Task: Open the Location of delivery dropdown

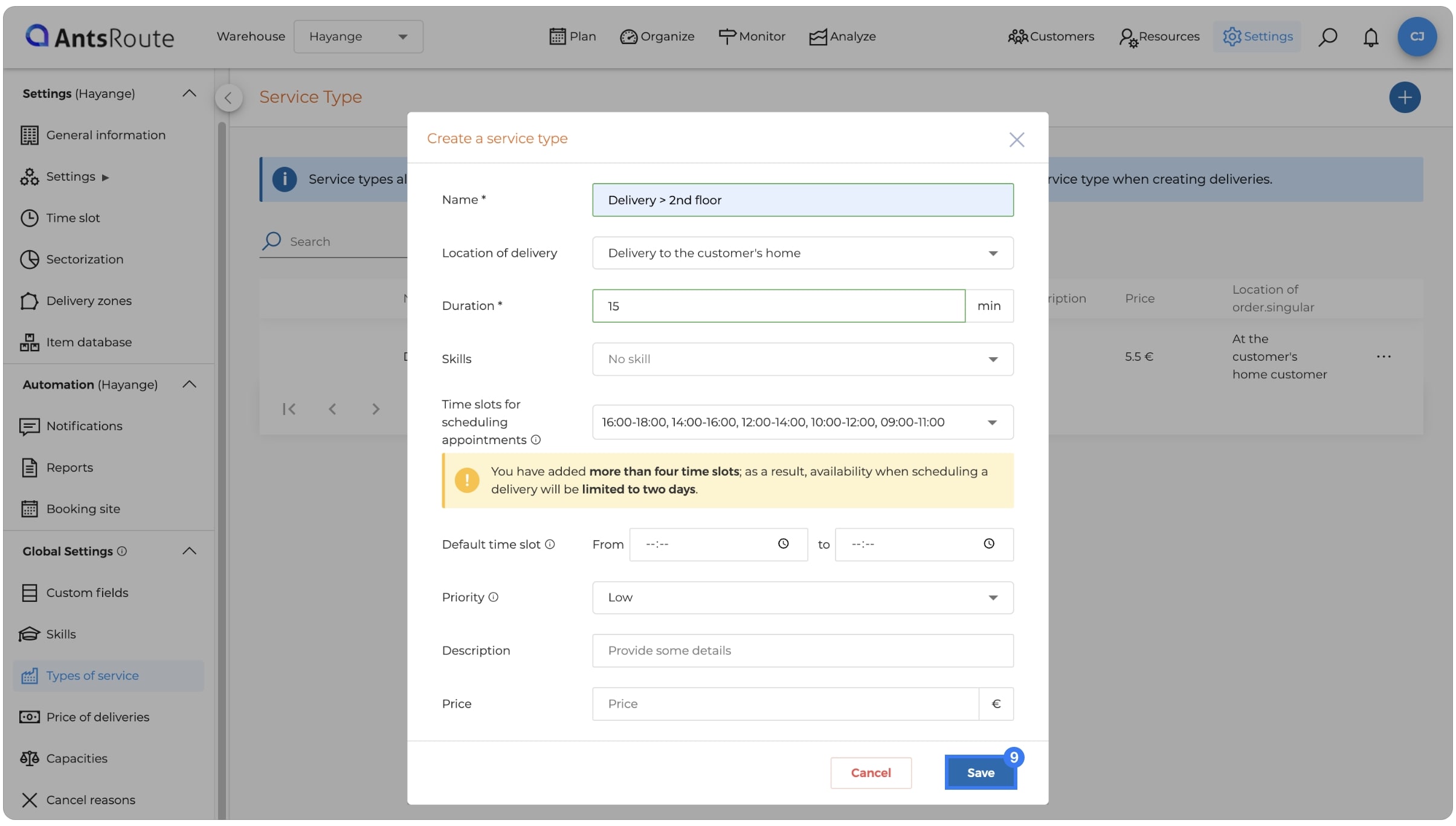Action: pos(802,253)
